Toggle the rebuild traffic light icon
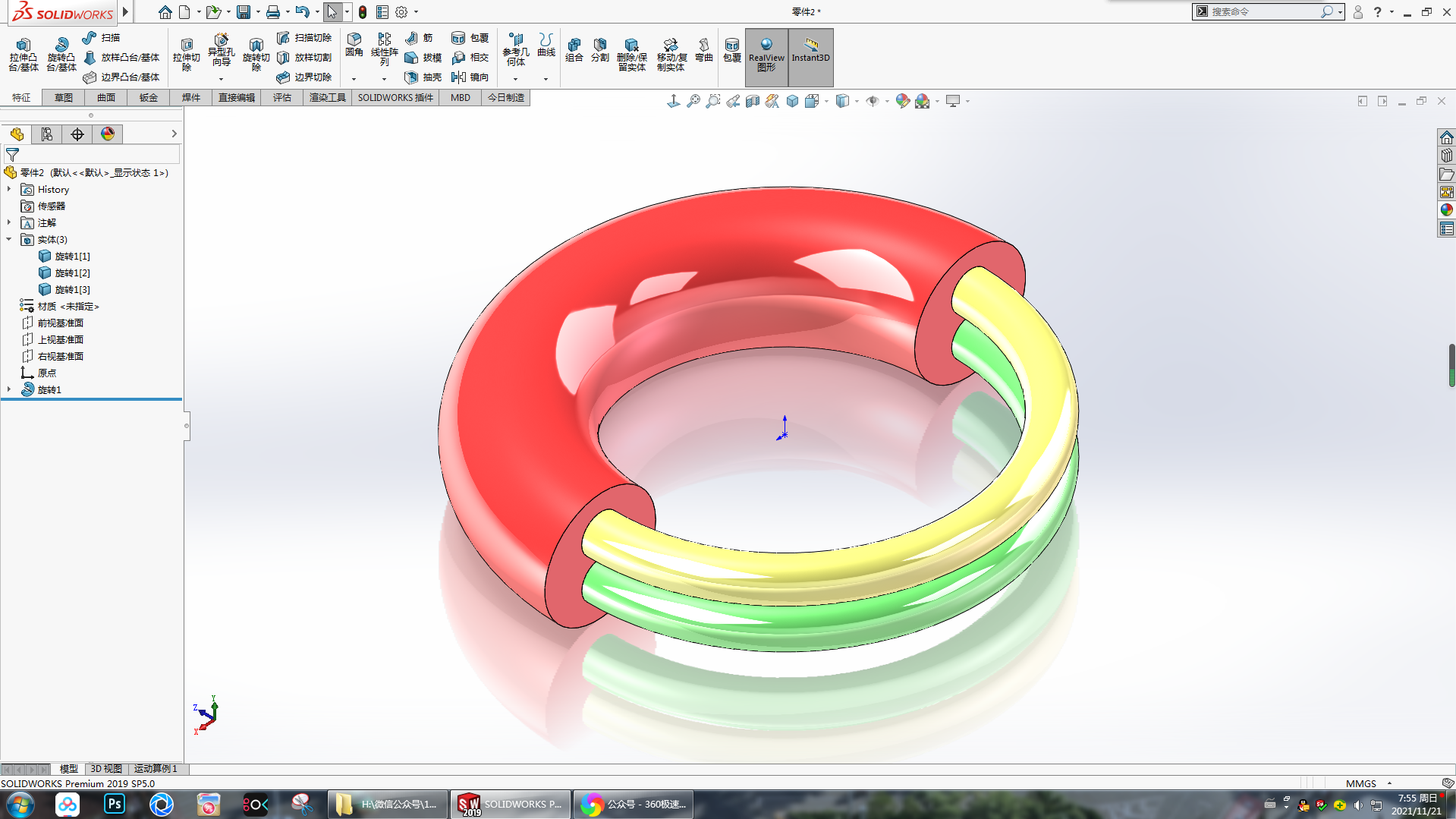This screenshot has width=1456, height=819. (x=363, y=12)
